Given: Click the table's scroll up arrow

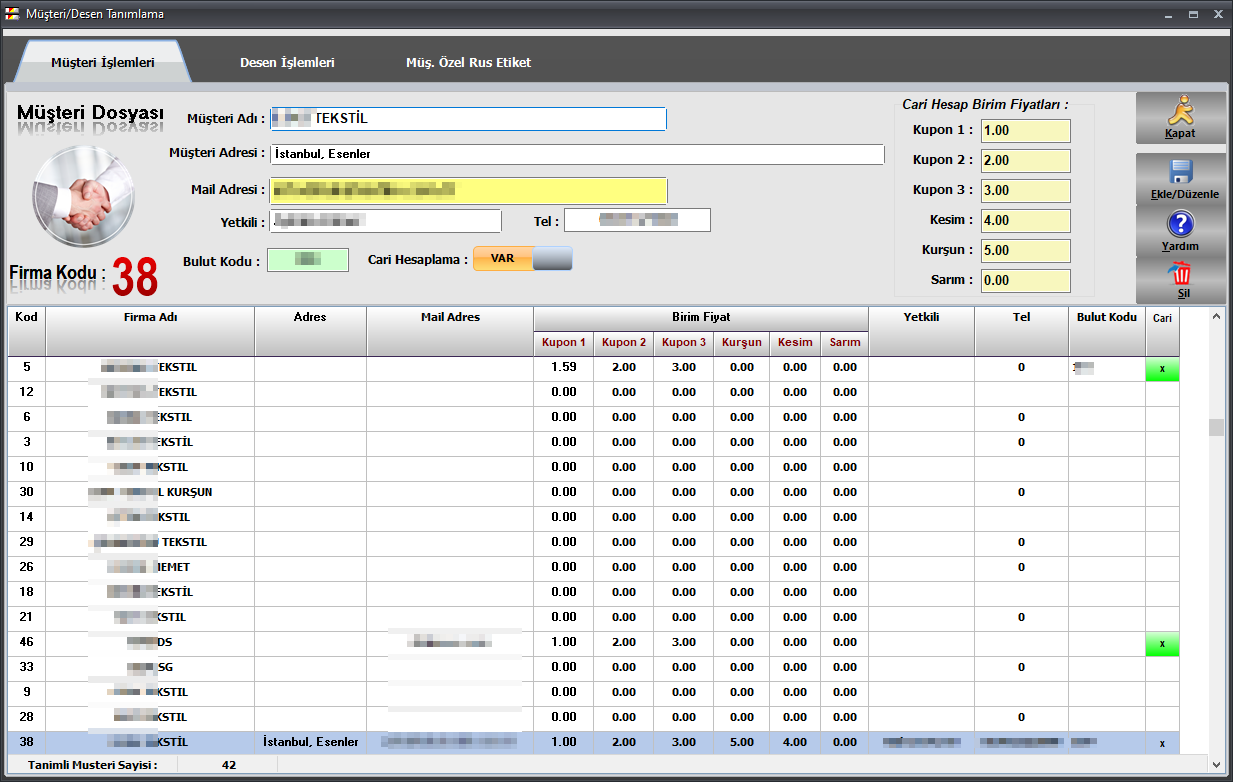Looking at the screenshot, I should pyautogui.click(x=1216, y=317).
